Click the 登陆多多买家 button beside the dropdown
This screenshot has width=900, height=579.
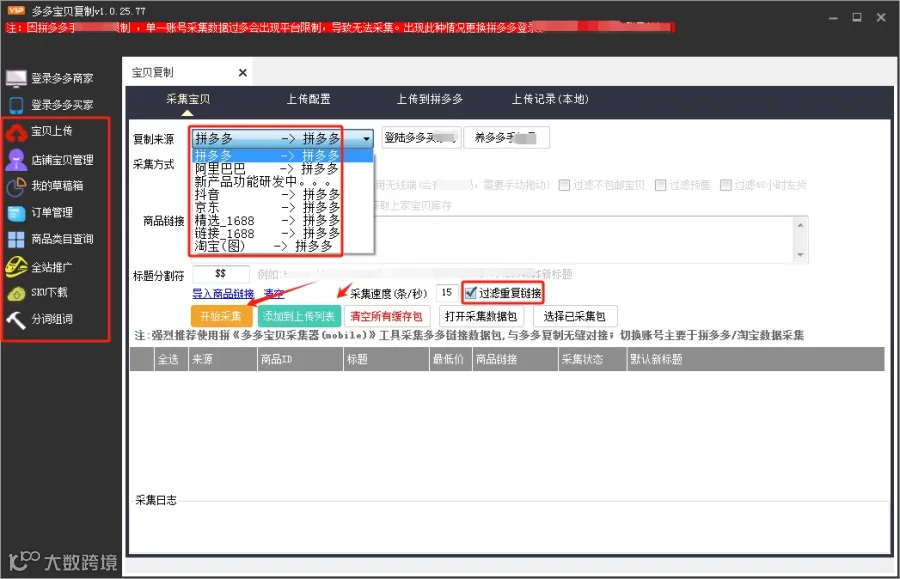coord(421,138)
